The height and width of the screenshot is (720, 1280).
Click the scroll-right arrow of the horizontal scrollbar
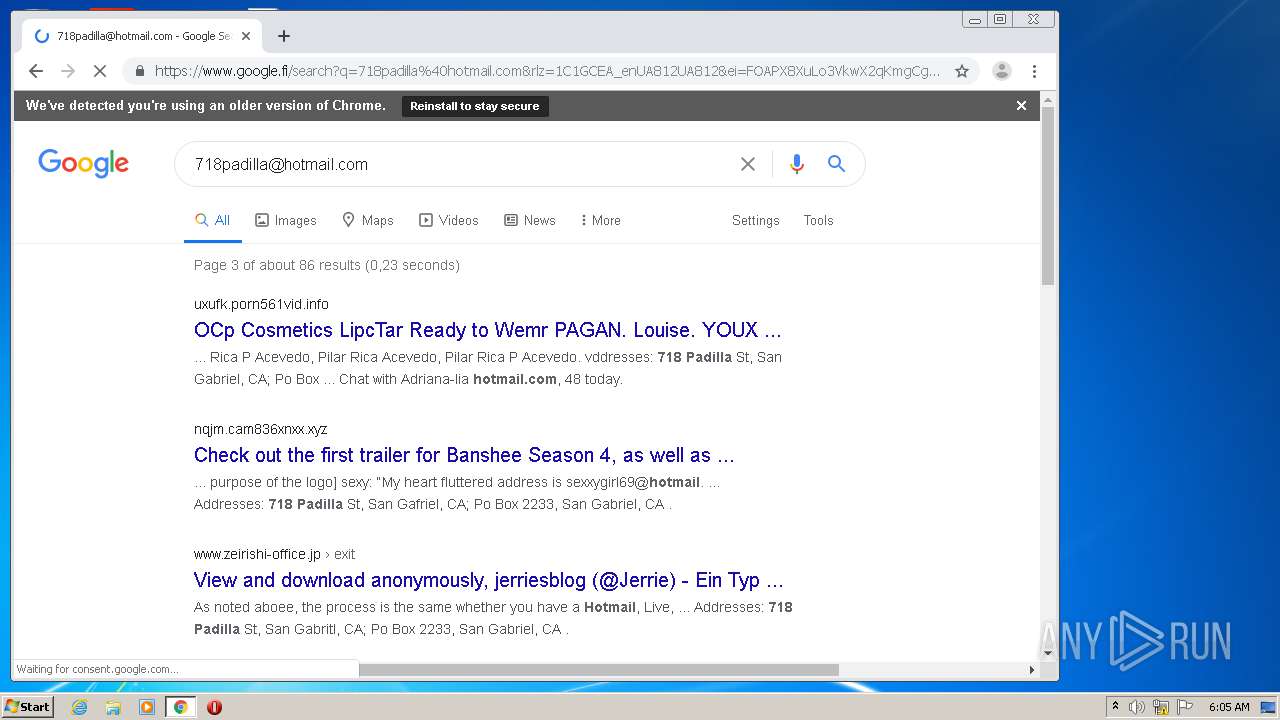[x=1032, y=669]
